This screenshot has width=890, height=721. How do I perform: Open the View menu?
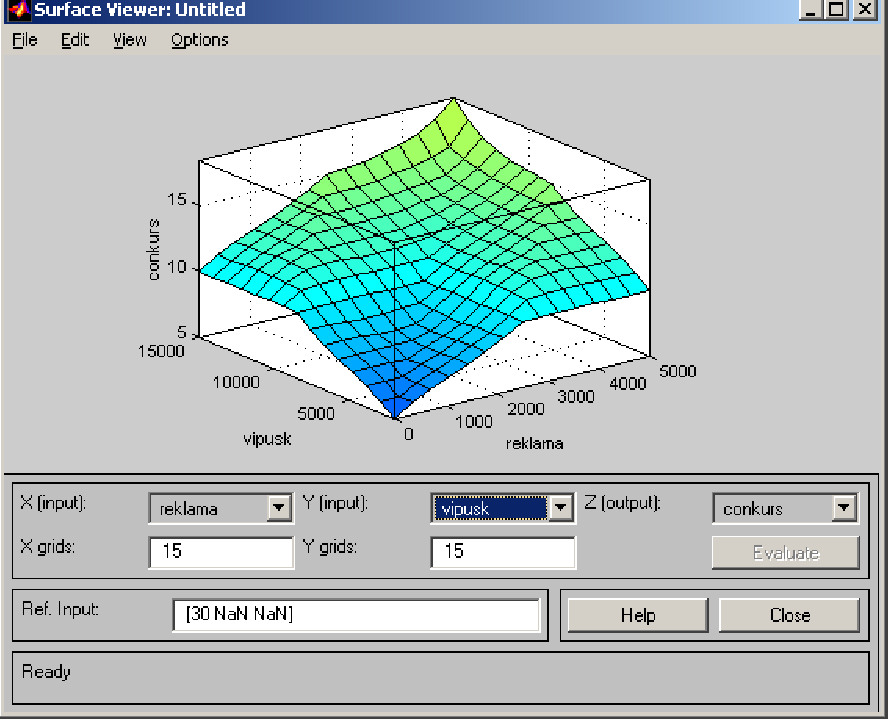[129, 40]
